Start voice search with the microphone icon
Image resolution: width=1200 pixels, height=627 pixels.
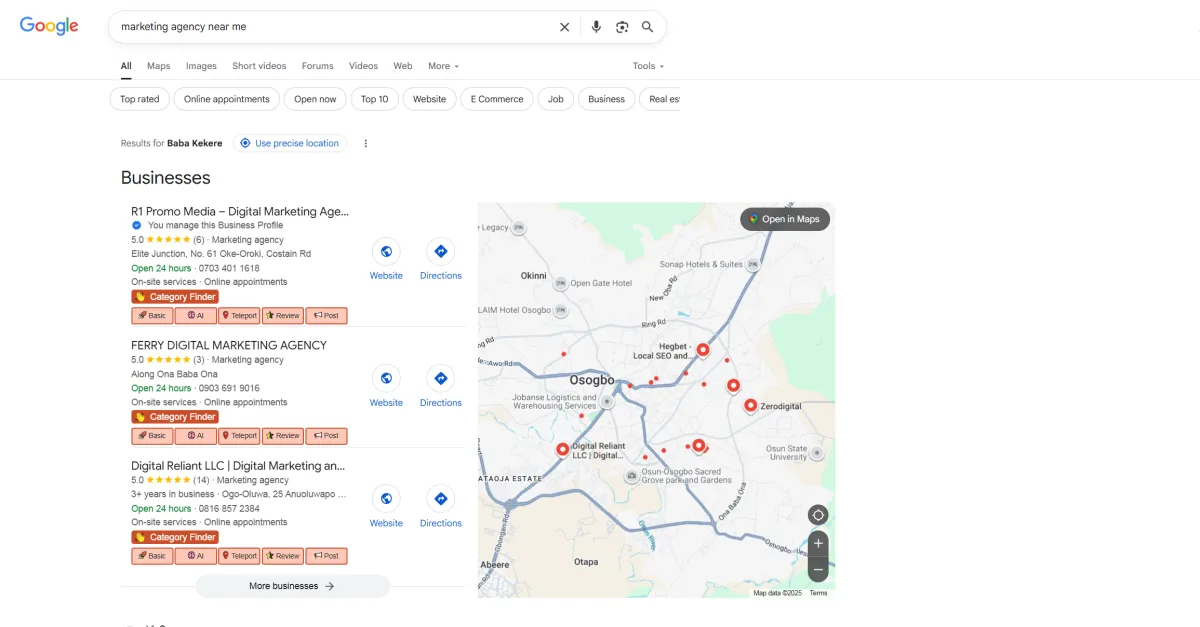coord(596,27)
